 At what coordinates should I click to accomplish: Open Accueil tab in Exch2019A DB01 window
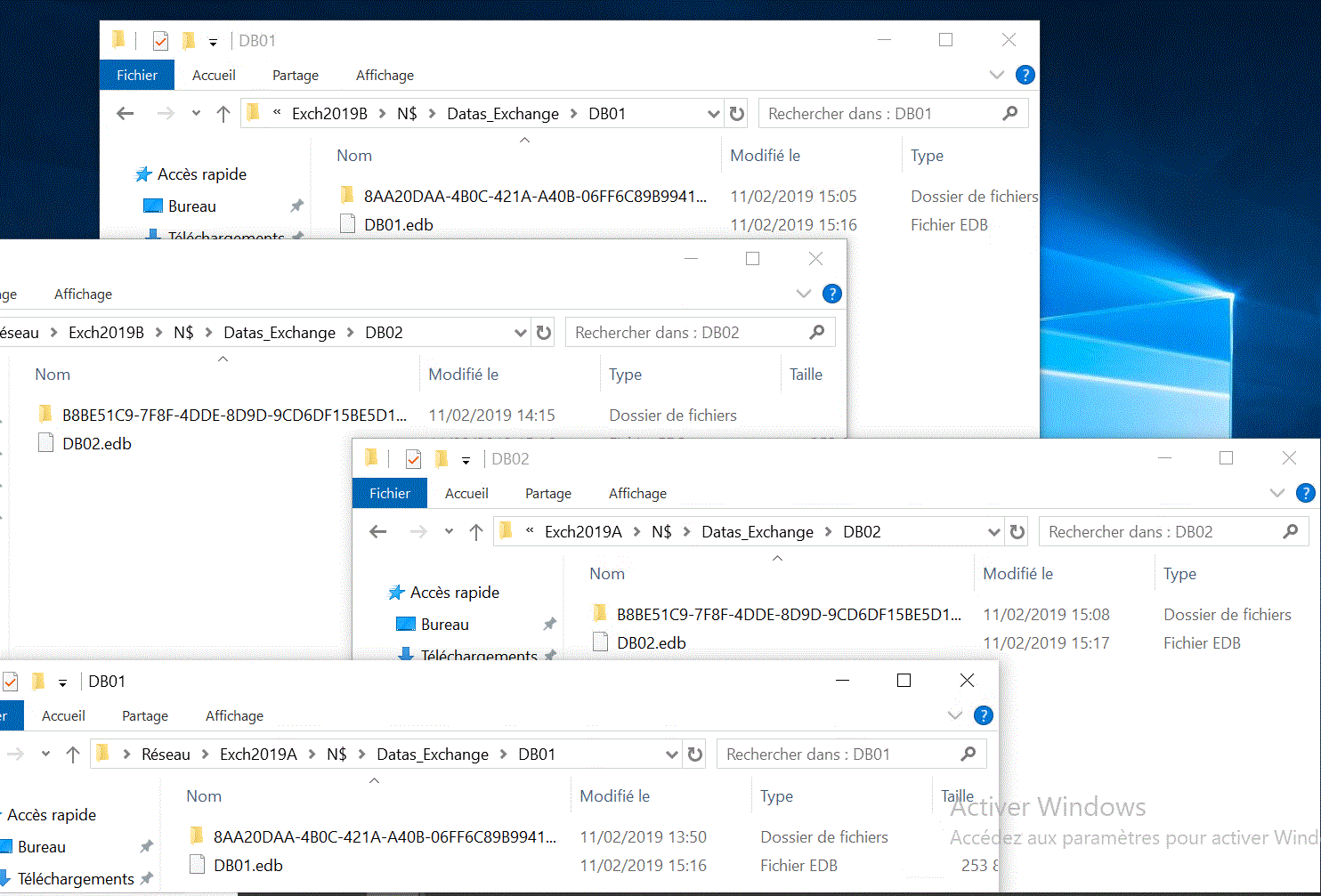(x=63, y=716)
